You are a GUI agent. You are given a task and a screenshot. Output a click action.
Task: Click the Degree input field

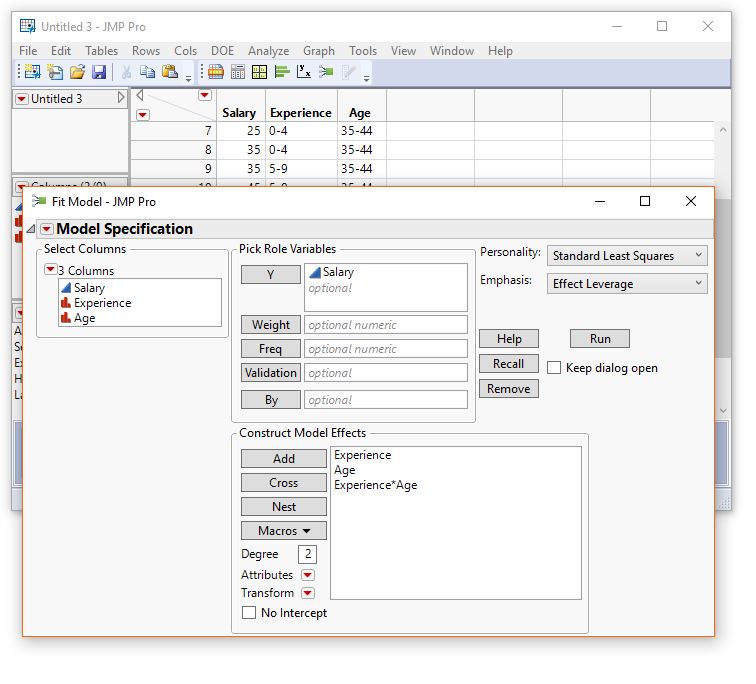pos(308,554)
